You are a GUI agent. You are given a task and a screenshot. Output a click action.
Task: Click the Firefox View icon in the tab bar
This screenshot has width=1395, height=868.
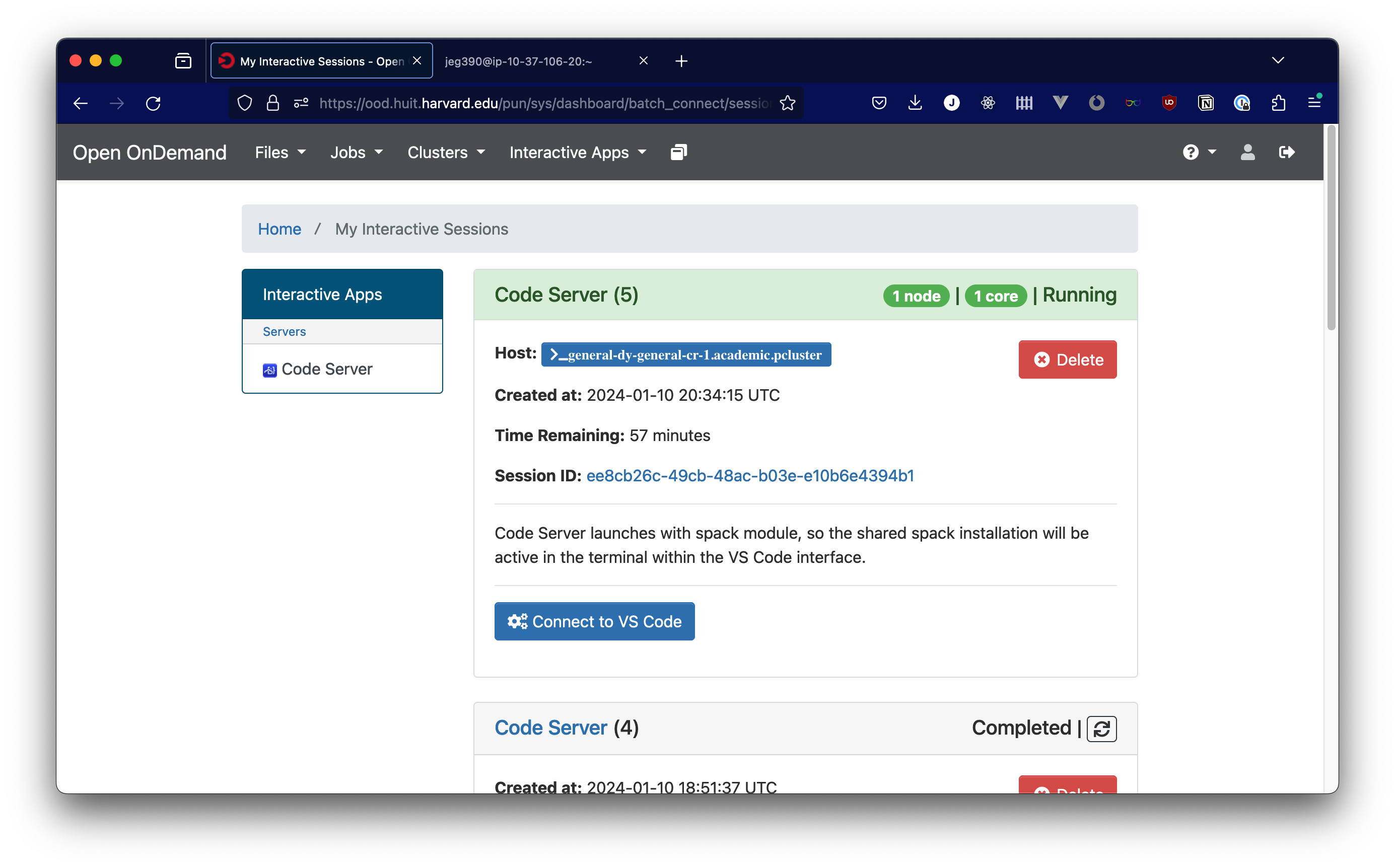183,61
